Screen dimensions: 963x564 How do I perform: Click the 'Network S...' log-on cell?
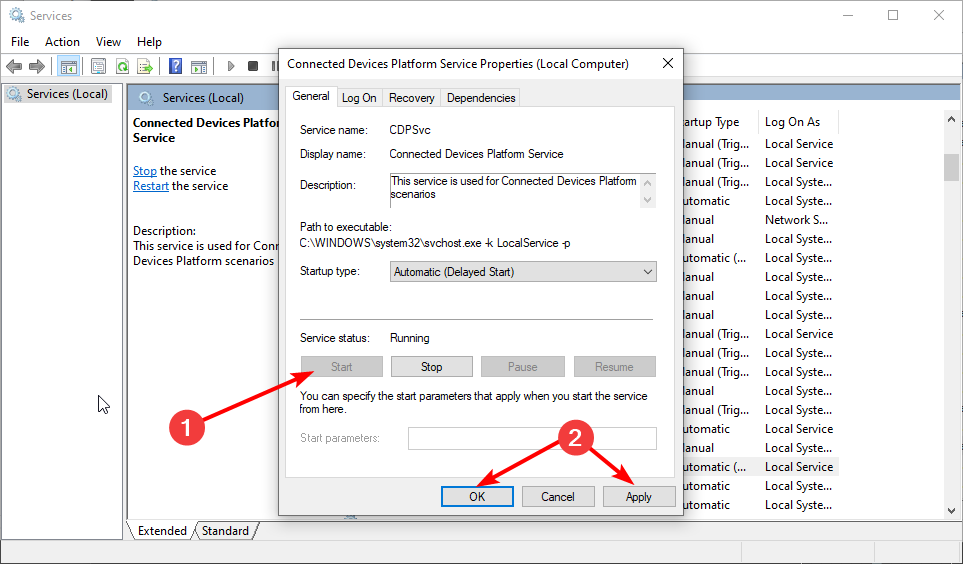[797, 219]
